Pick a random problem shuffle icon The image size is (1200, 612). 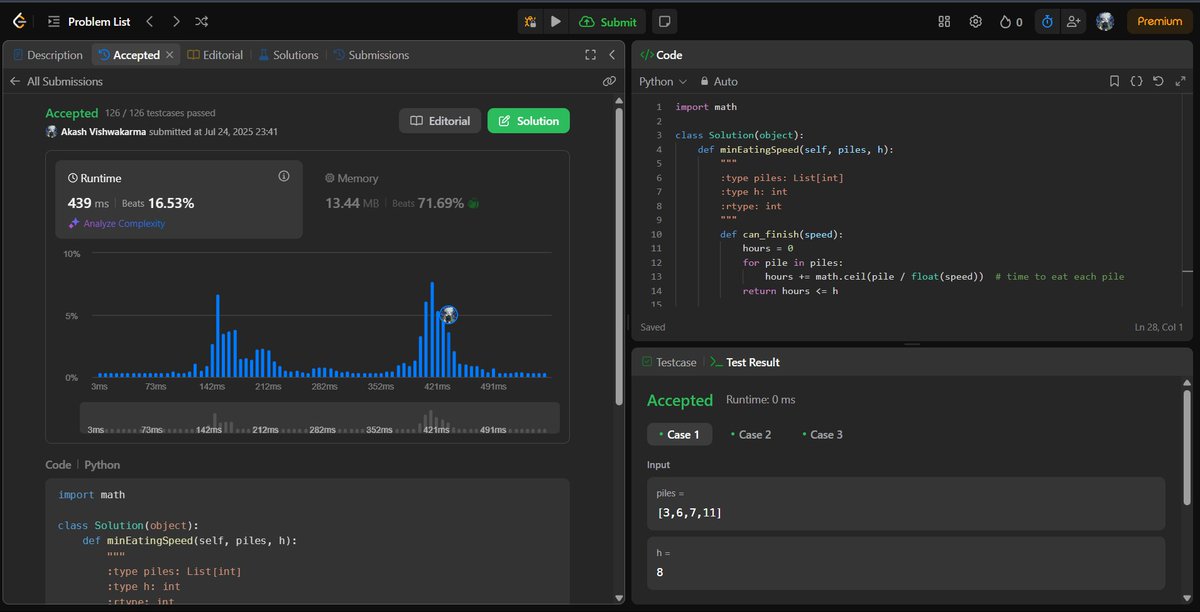click(202, 21)
